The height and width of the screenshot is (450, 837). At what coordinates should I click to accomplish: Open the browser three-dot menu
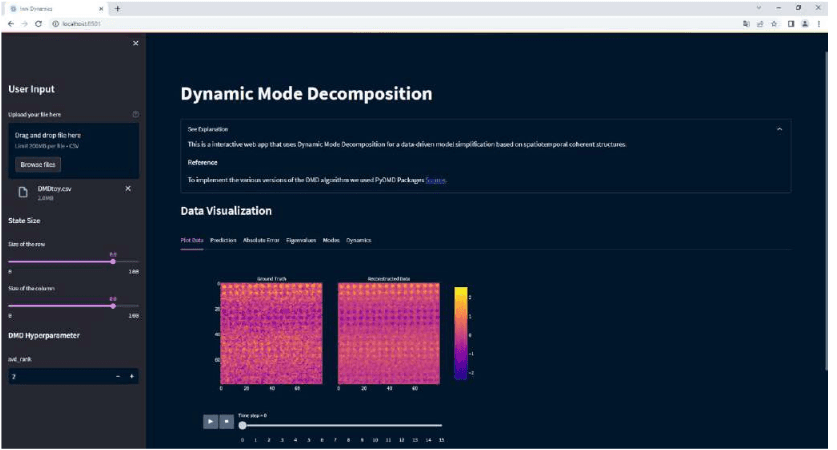[x=819, y=23]
